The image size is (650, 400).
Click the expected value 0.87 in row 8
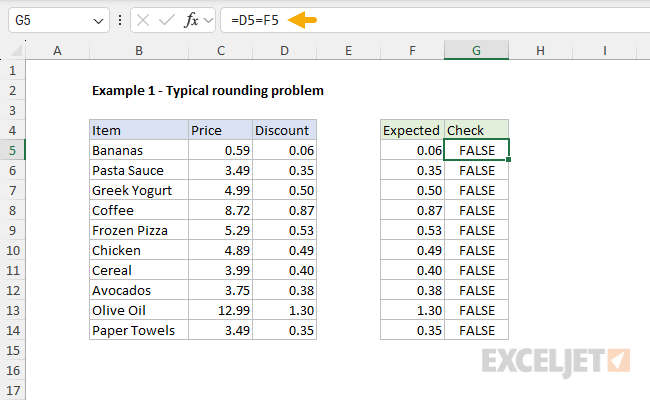[412, 210]
